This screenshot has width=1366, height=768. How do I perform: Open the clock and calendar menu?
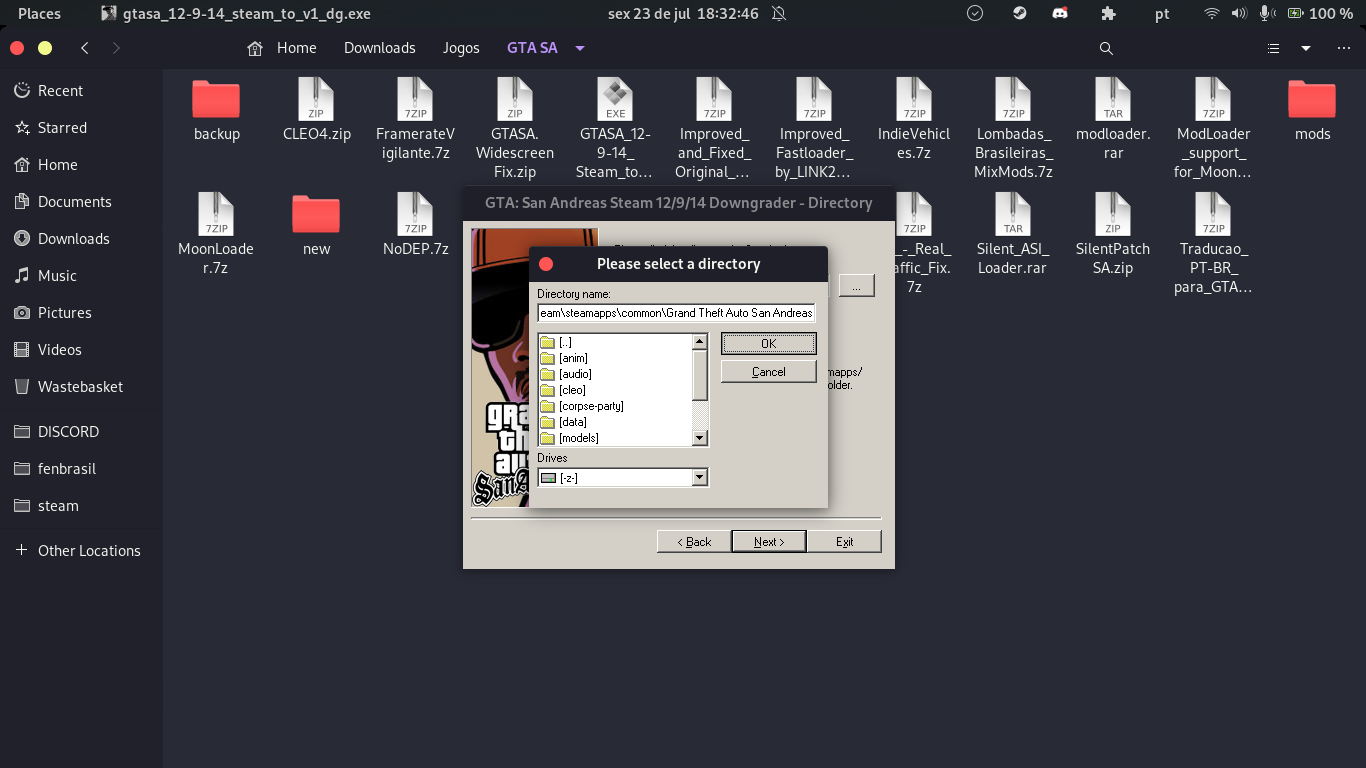click(x=683, y=14)
